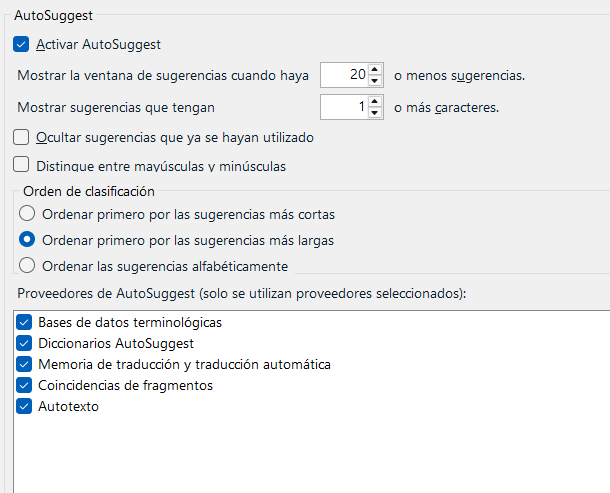Decrease the maximum suggestions count spinner
The width and height of the screenshot is (610, 493).
(x=375, y=81)
